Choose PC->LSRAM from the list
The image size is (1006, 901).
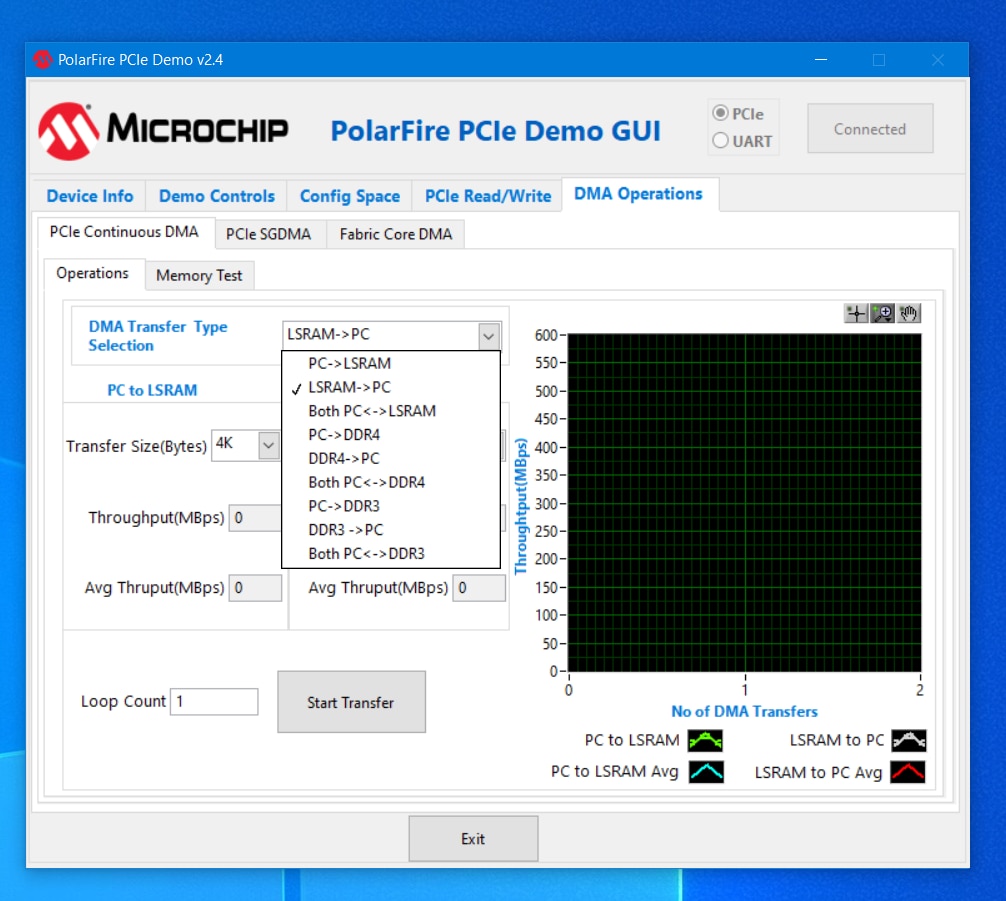(391, 363)
